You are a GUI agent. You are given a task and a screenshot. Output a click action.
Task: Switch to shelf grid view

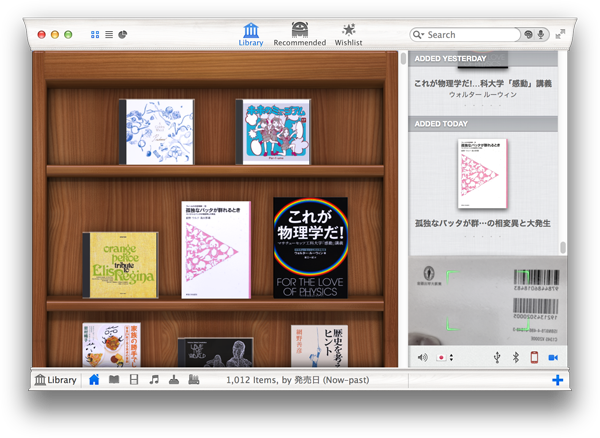pyautogui.click(x=95, y=34)
